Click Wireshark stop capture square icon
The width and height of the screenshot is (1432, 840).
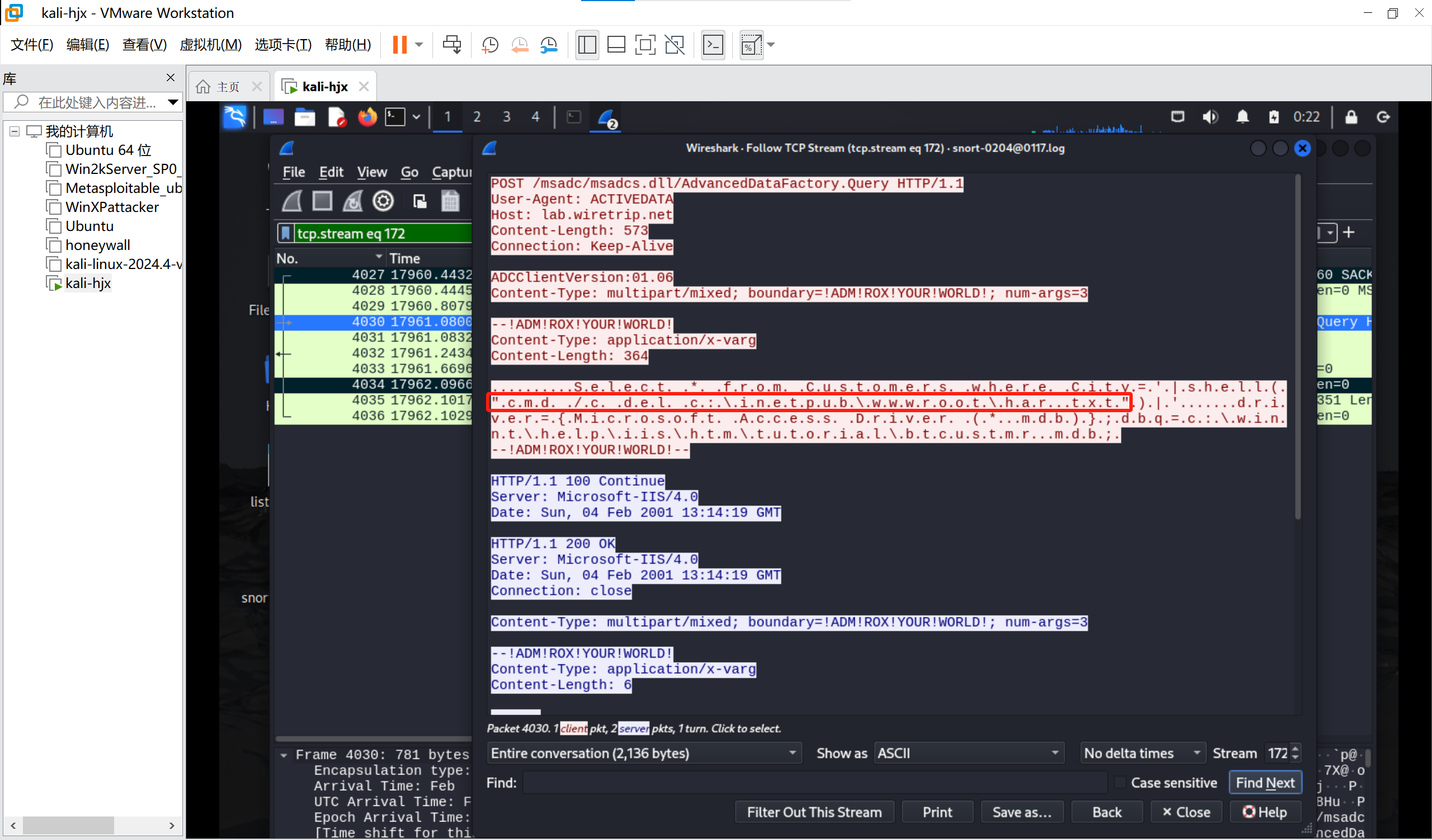[322, 201]
